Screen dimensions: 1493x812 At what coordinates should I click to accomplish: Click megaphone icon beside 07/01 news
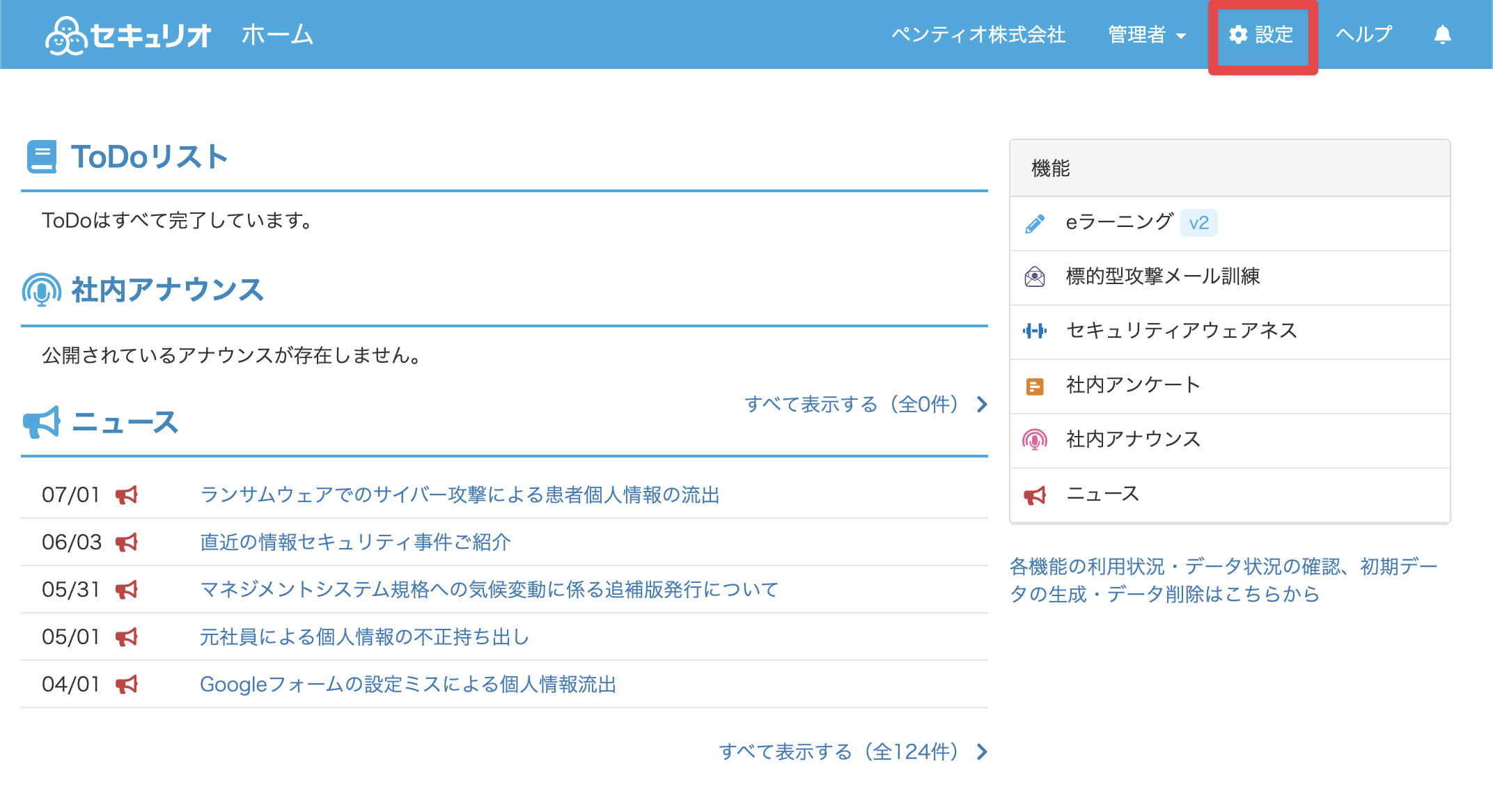[127, 495]
